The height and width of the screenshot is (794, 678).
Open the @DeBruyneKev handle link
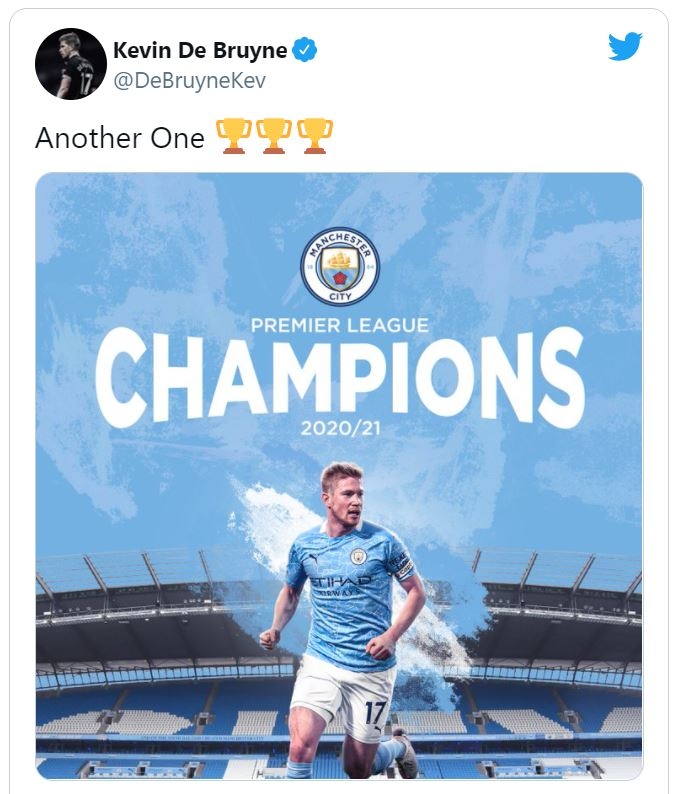pos(189,79)
